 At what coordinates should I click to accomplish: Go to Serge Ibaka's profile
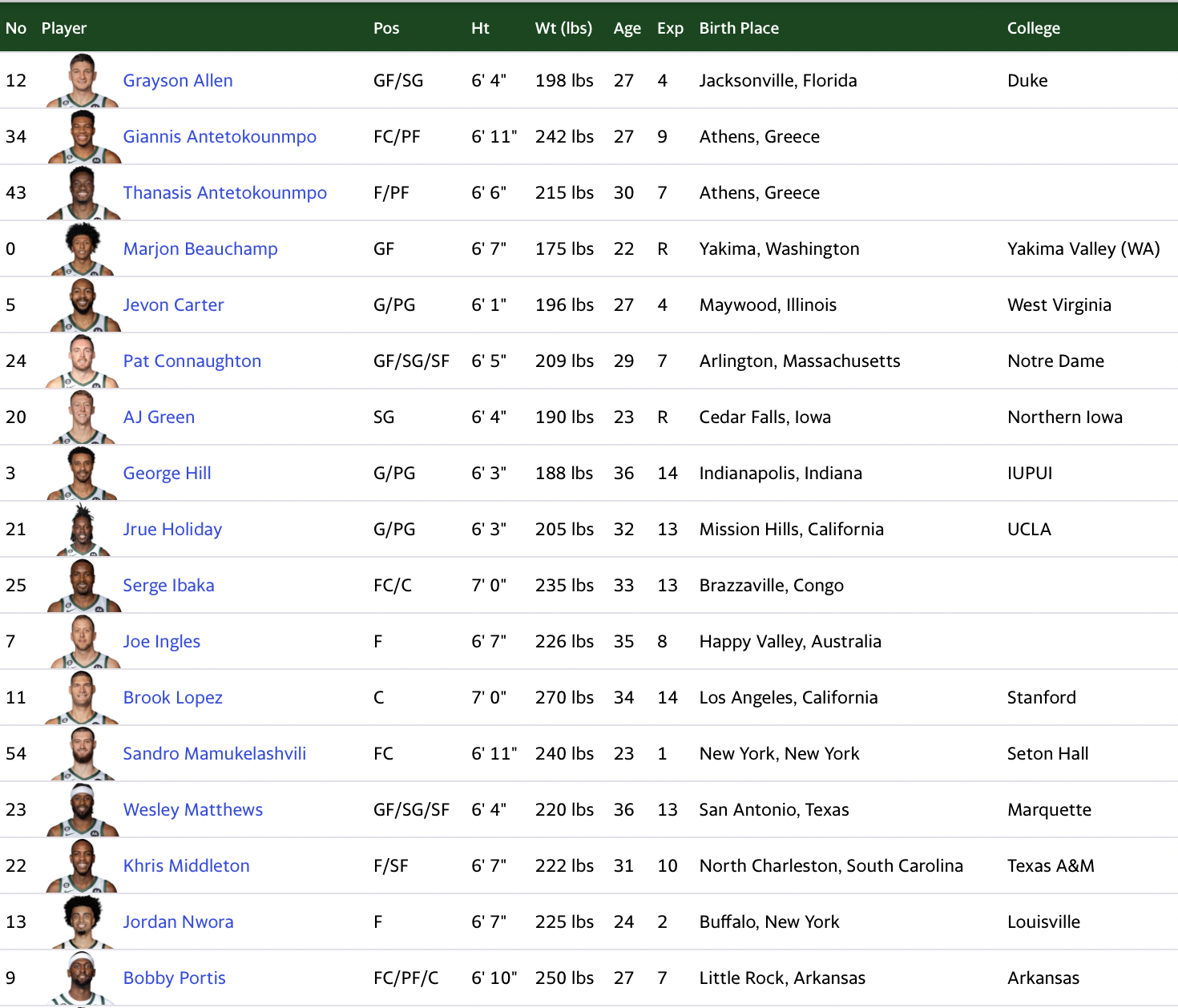point(168,585)
